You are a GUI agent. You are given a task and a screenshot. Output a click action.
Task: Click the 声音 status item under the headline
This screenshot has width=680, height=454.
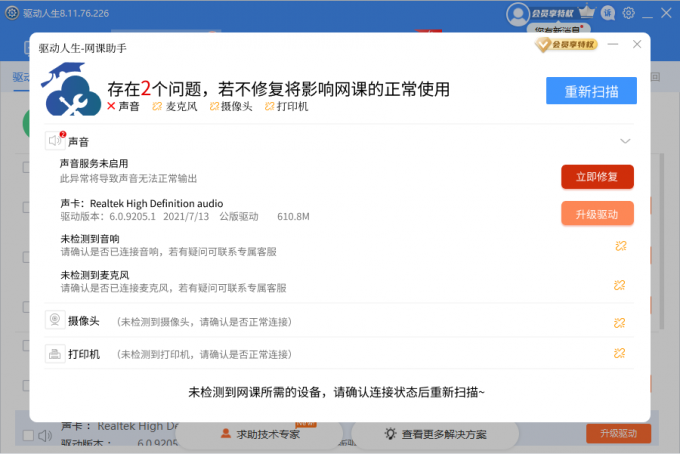pos(123,106)
